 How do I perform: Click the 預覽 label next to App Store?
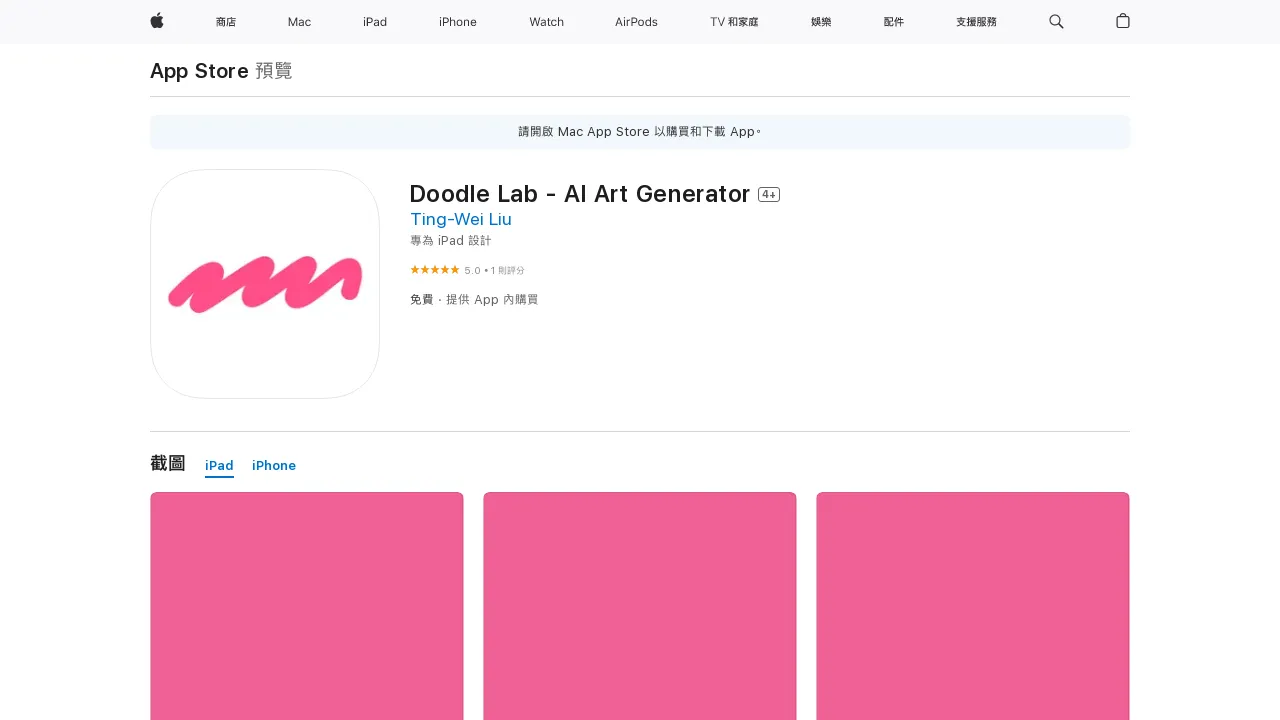pos(274,71)
